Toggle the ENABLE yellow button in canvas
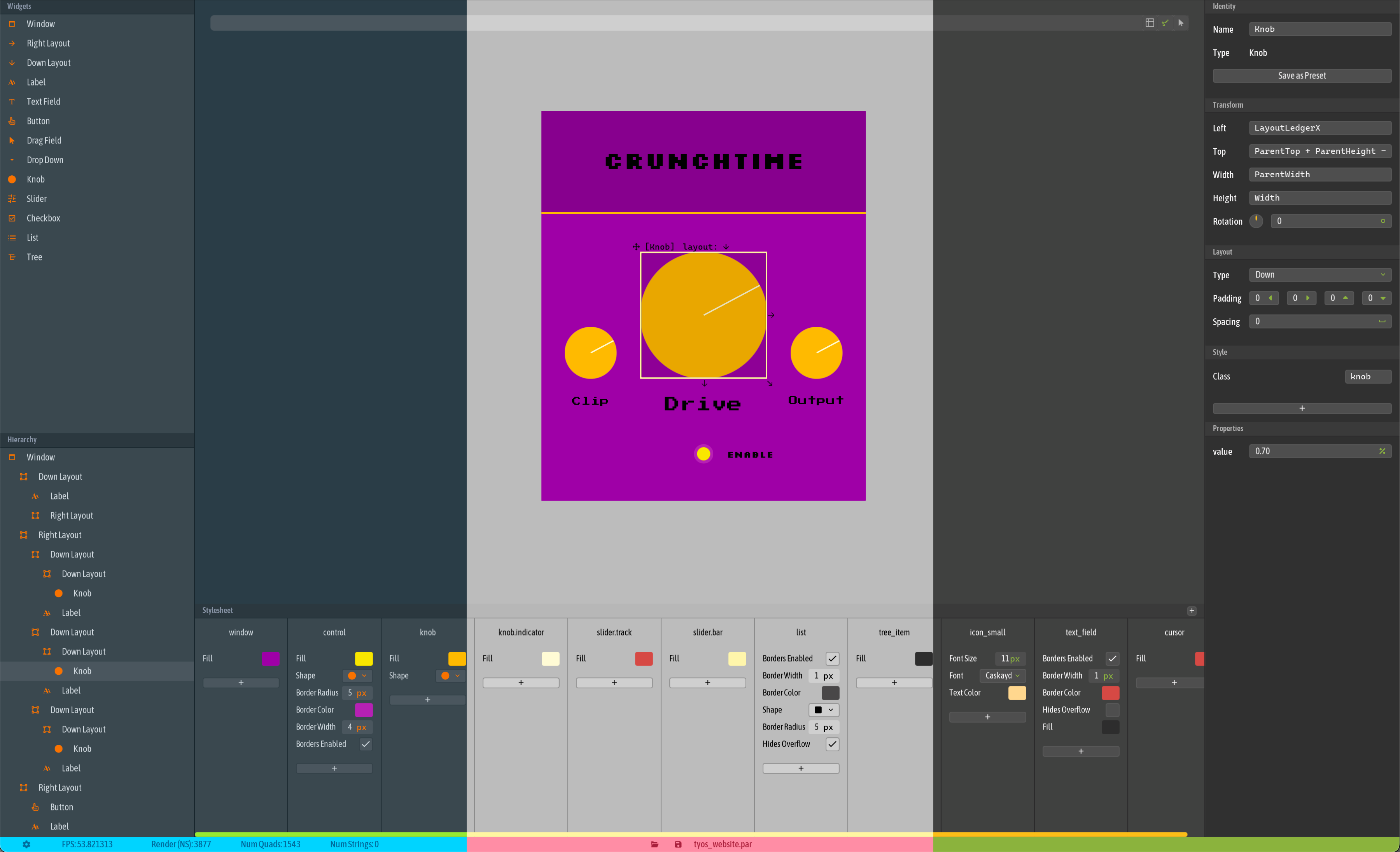This screenshot has width=1400, height=852. (703, 454)
